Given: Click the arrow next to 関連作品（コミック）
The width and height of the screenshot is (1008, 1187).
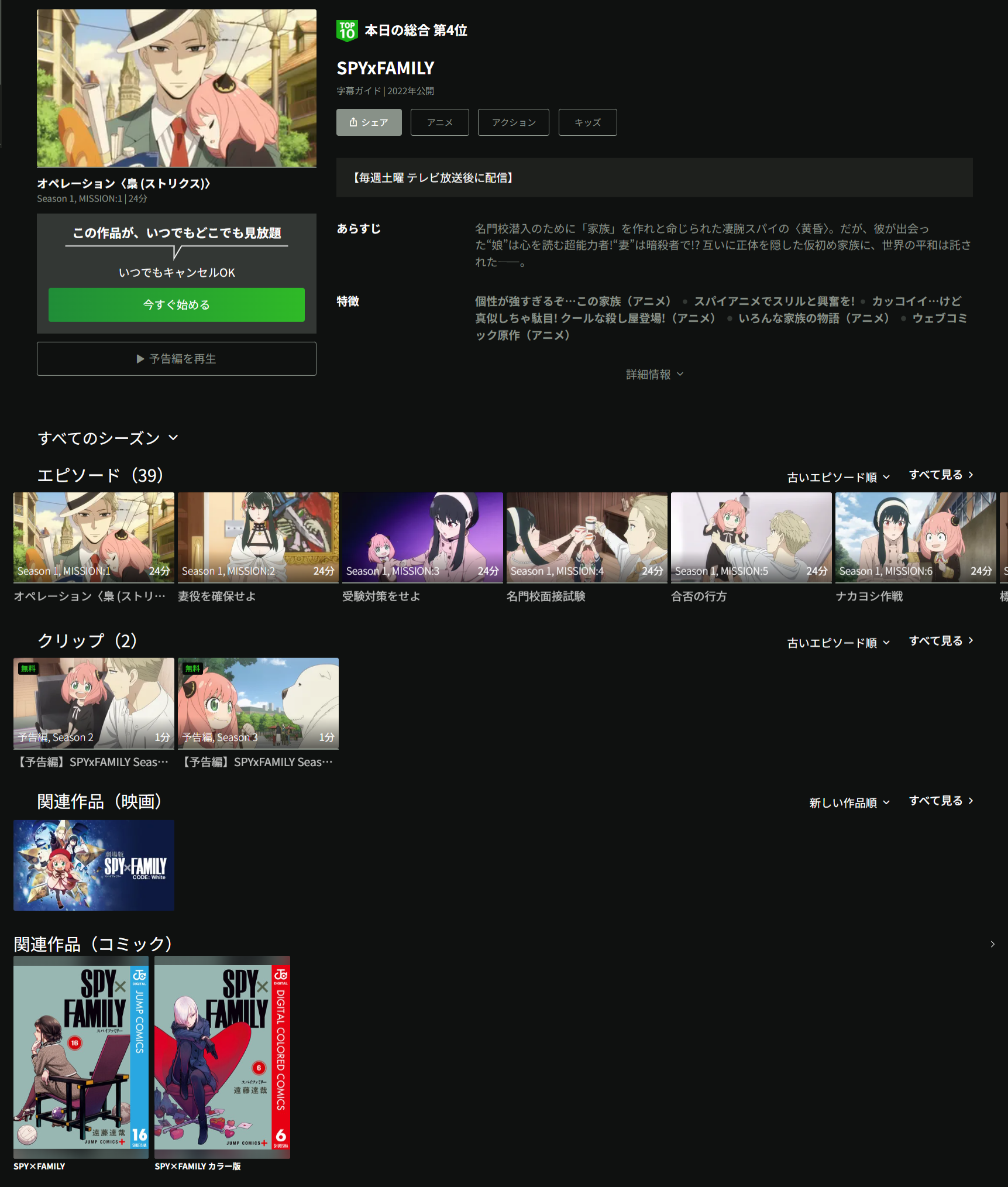Looking at the screenshot, I should [992, 944].
